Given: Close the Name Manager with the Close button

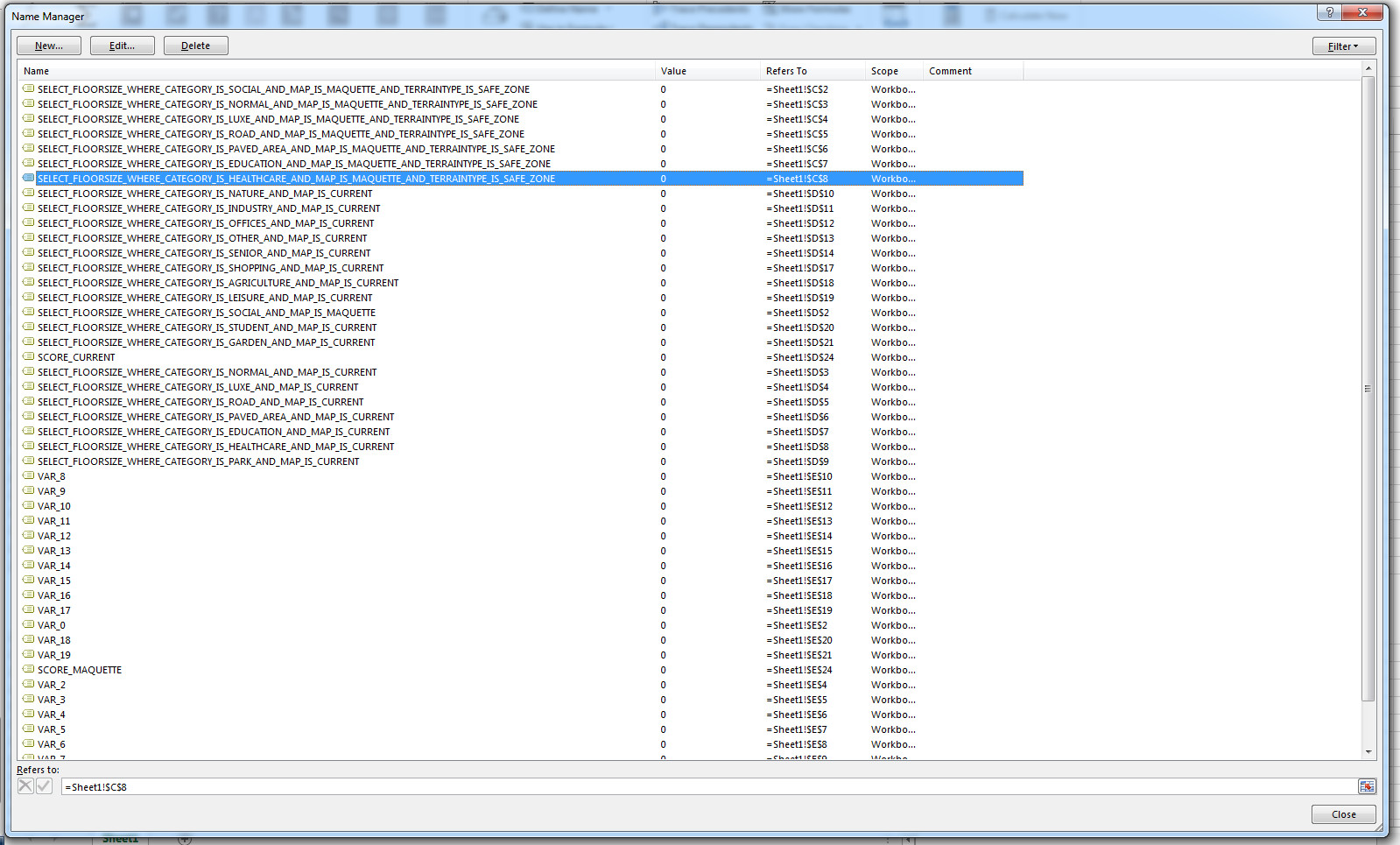Looking at the screenshot, I should [x=1343, y=814].
